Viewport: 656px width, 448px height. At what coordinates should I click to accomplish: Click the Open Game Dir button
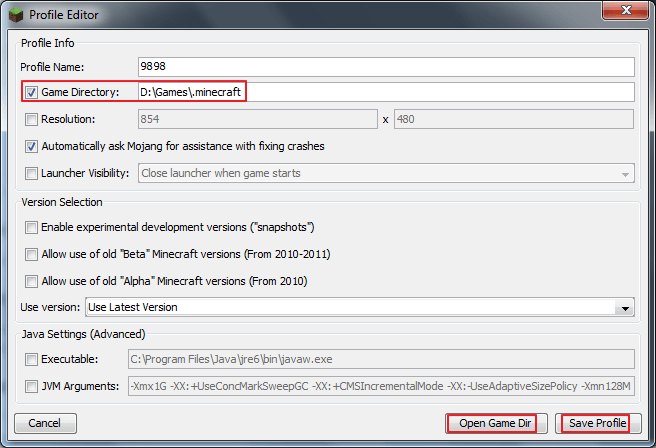[497, 423]
